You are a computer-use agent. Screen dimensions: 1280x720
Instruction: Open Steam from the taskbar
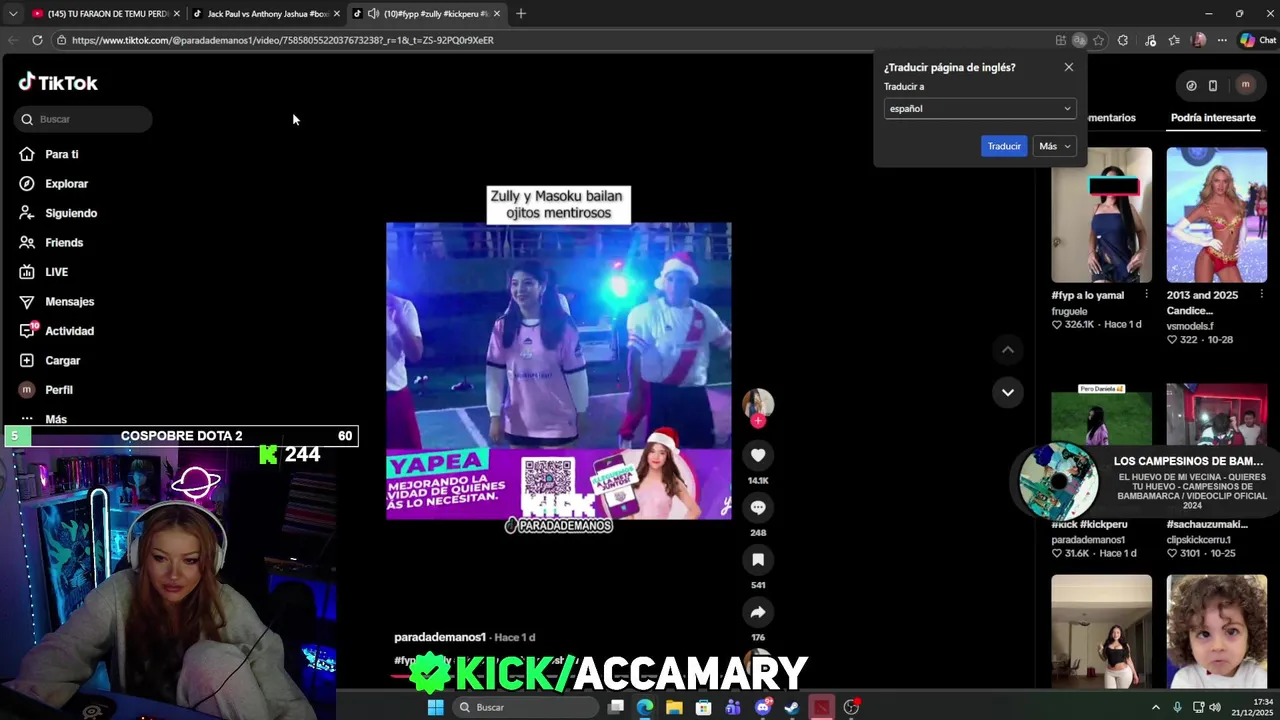pos(791,707)
